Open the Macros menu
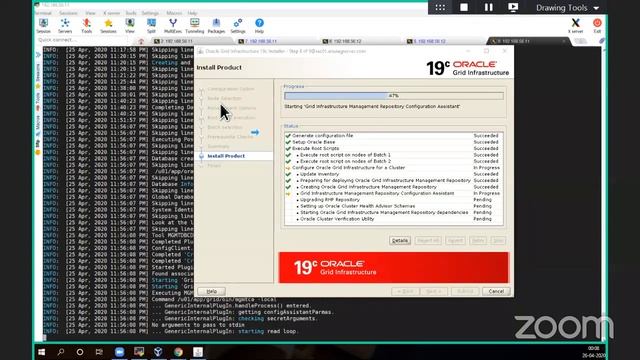The height and width of the screenshot is (360, 640). pos(174,13)
